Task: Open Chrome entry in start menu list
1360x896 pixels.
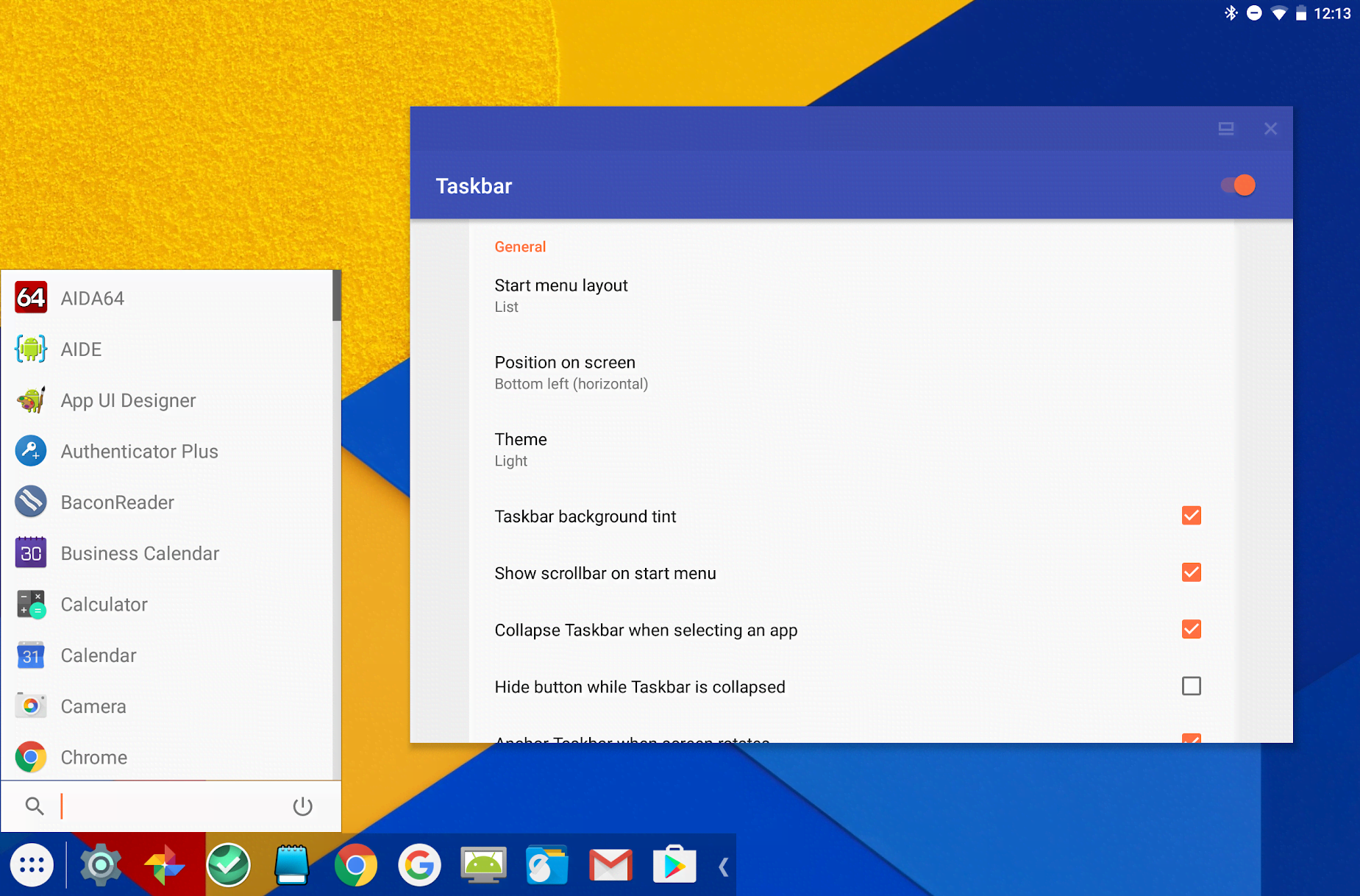Action: click(x=167, y=757)
